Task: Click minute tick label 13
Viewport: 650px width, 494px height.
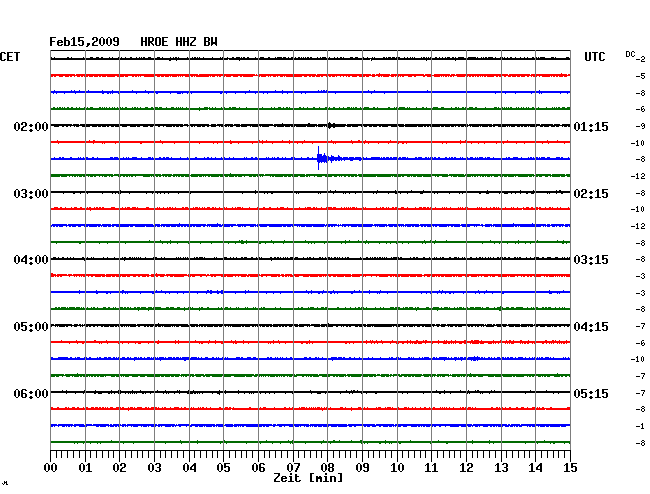Action: coord(501,467)
